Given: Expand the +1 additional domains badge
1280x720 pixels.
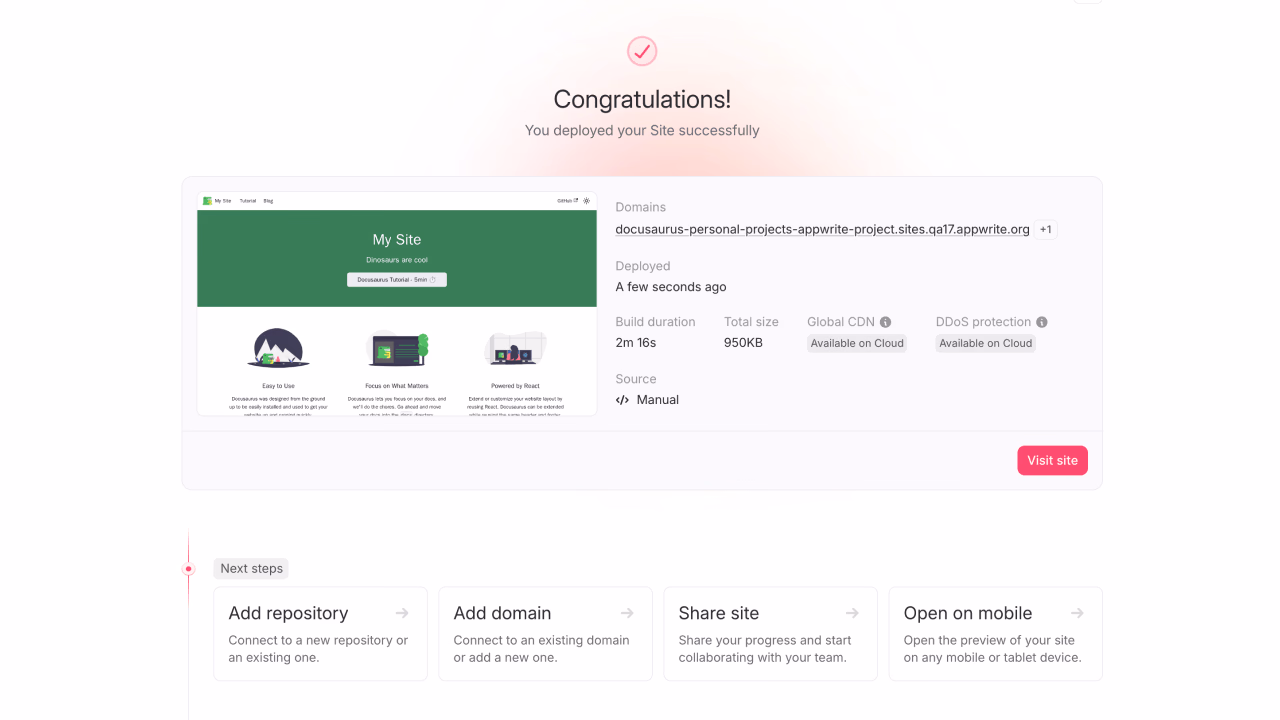Looking at the screenshot, I should coord(1045,229).
